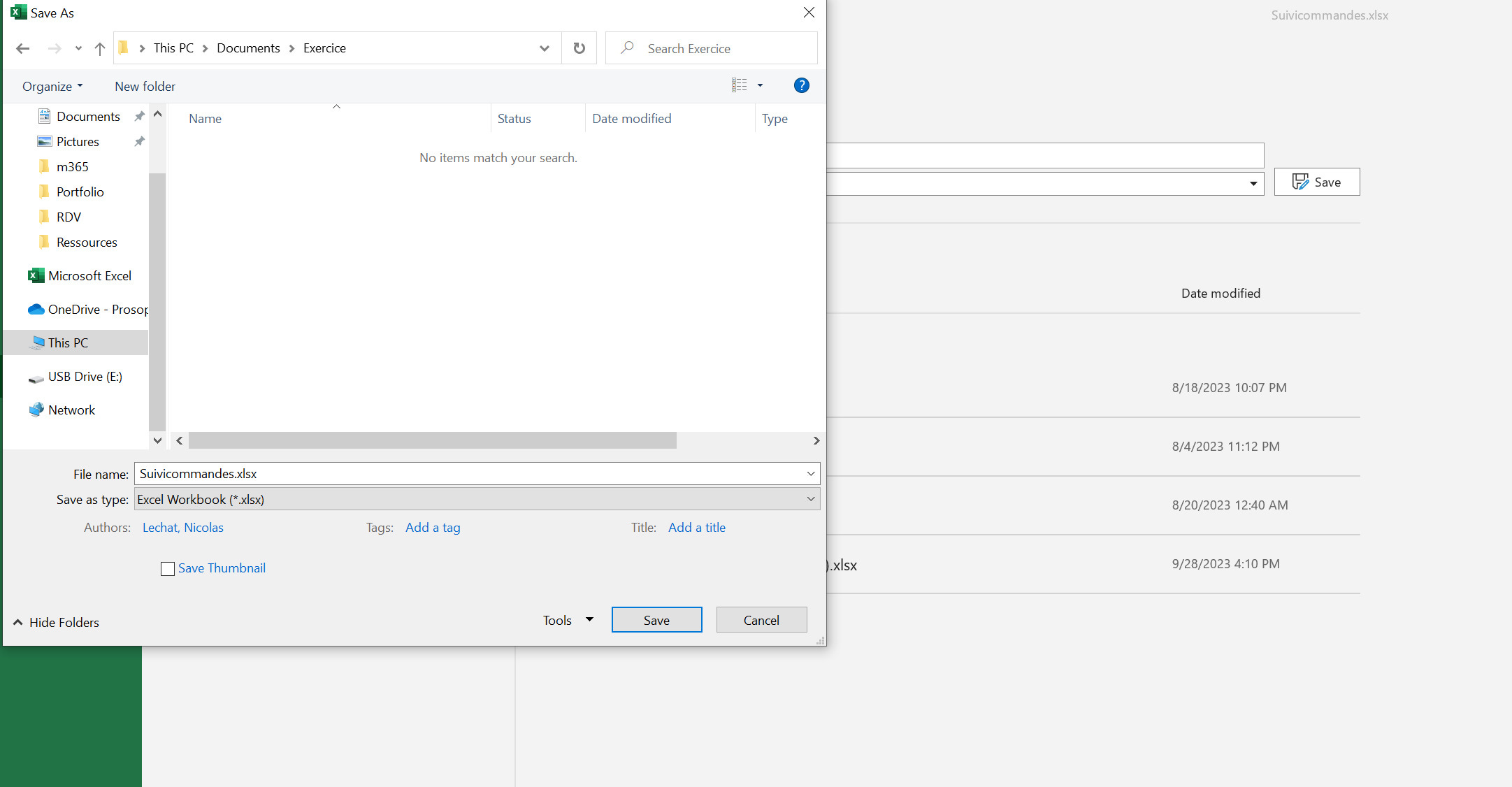Create a New folder
This screenshot has width=1512, height=787.
pyautogui.click(x=145, y=85)
